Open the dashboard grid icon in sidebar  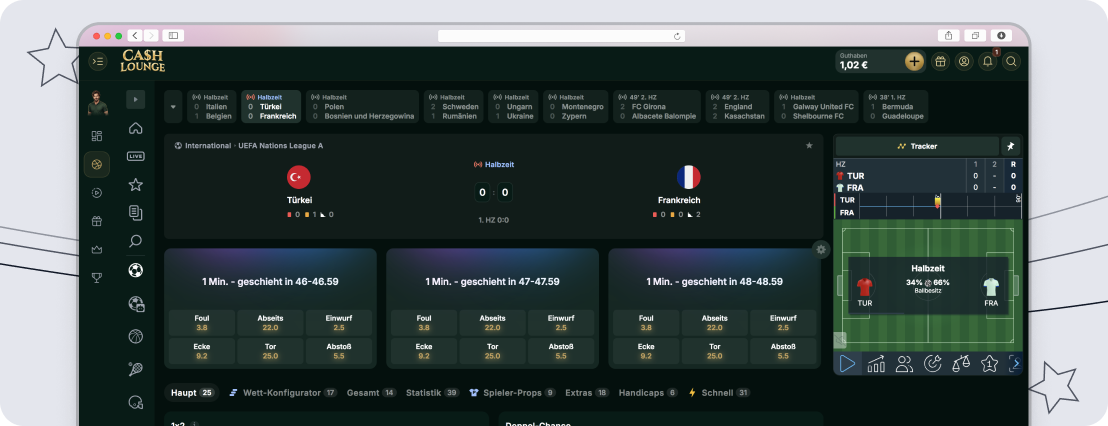(x=97, y=136)
